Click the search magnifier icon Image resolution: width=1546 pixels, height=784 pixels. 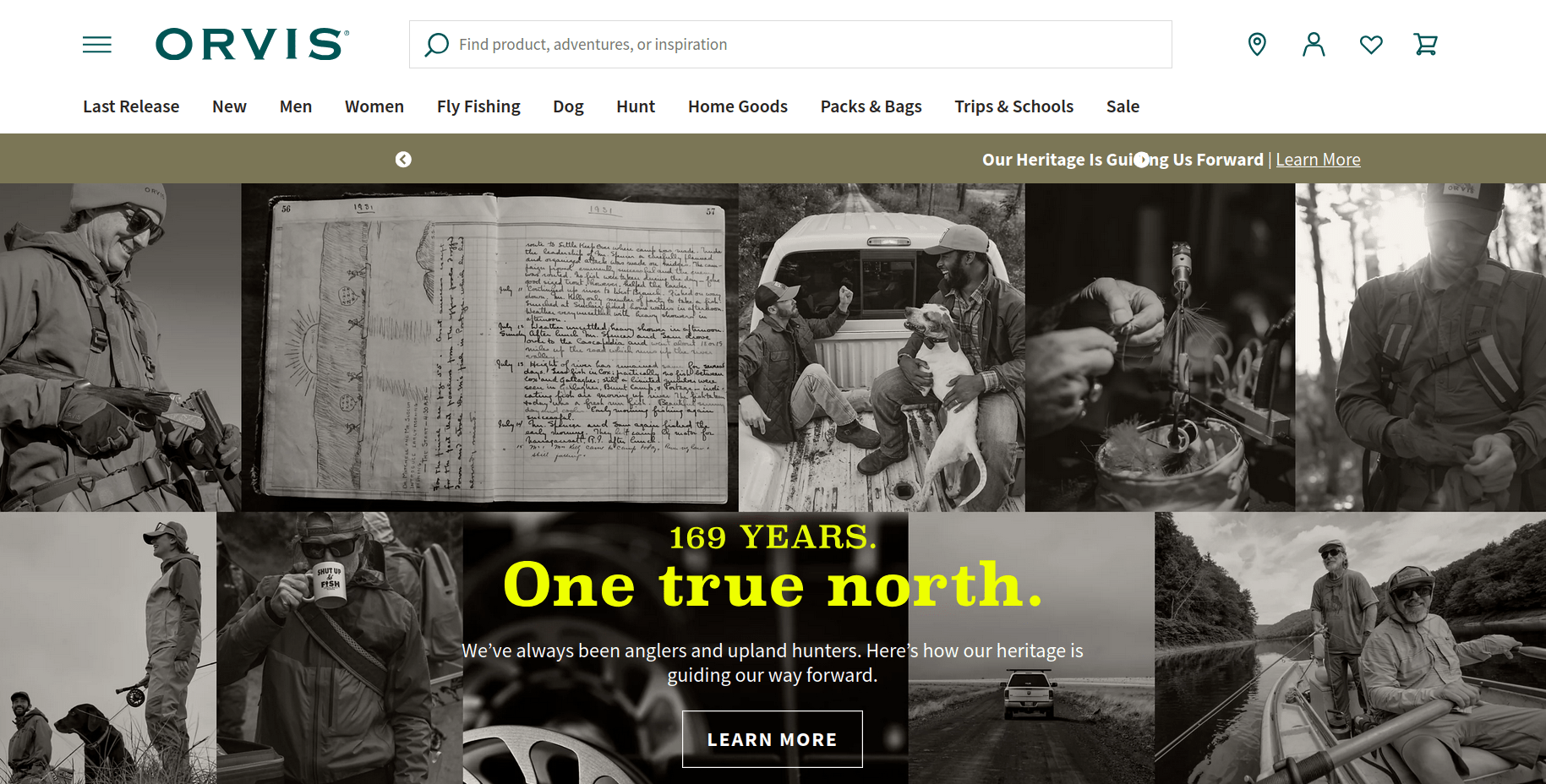pos(436,45)
